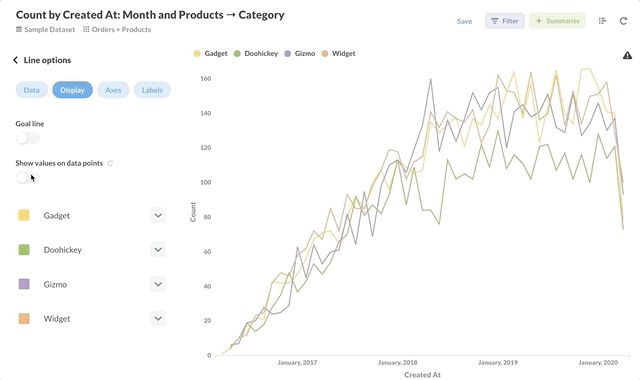
Task: Open the notebook editor icon
Action: coord(602,21)
